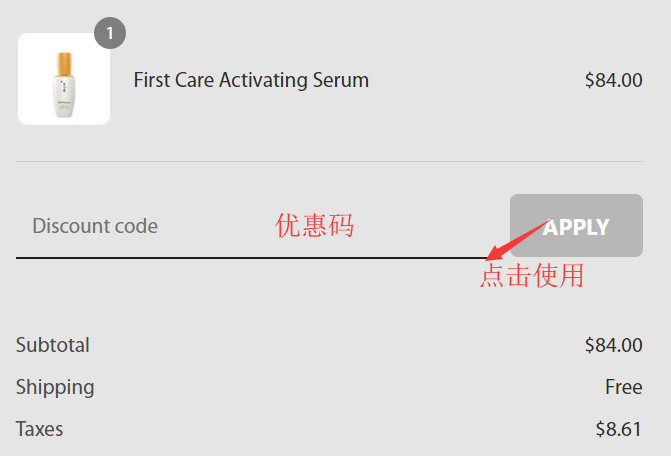Click the Subtotal label

[53, 345]
